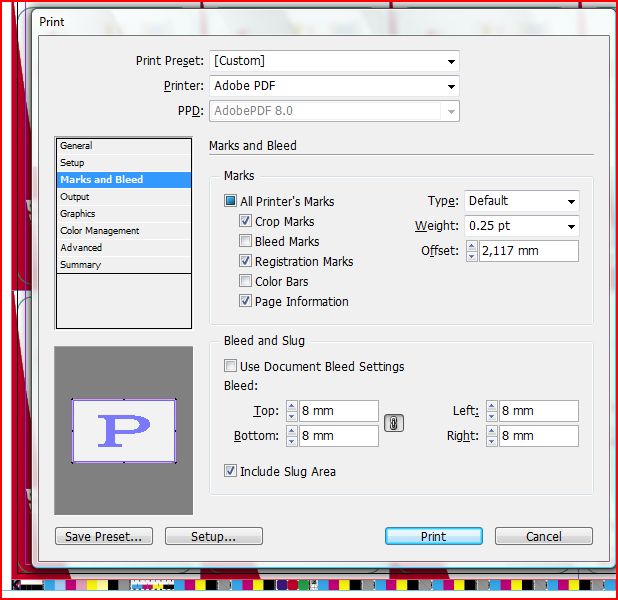Uncheck Crop Marks checkbox

click(245, 220)
